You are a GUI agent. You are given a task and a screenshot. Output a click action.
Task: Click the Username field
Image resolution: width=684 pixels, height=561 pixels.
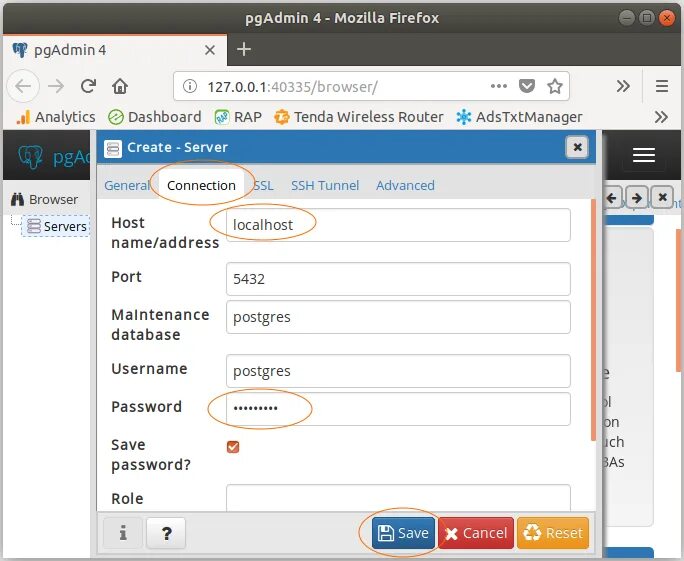pos(398,371)
